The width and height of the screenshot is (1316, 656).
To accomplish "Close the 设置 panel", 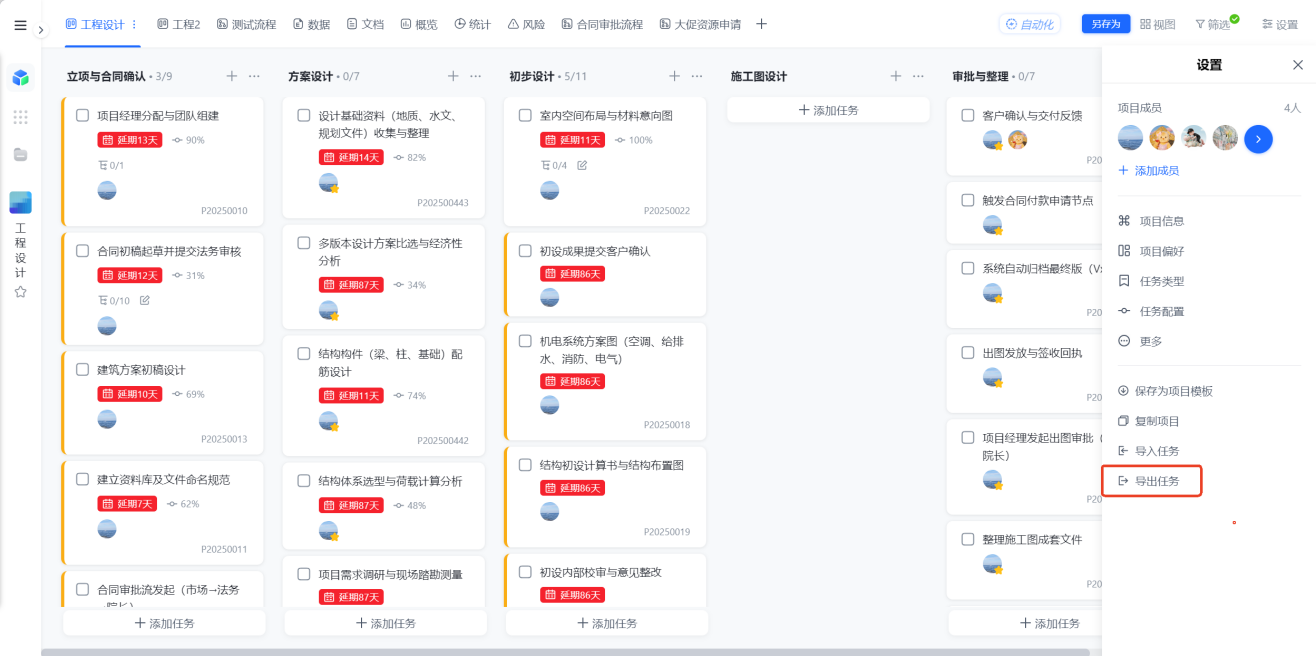I will 1298,65.
